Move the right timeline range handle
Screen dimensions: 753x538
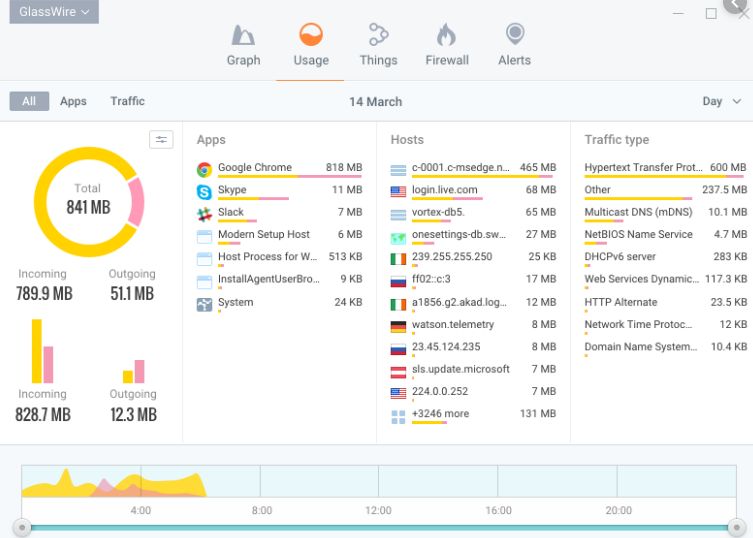pyautogui.click(x=737, y=527)
